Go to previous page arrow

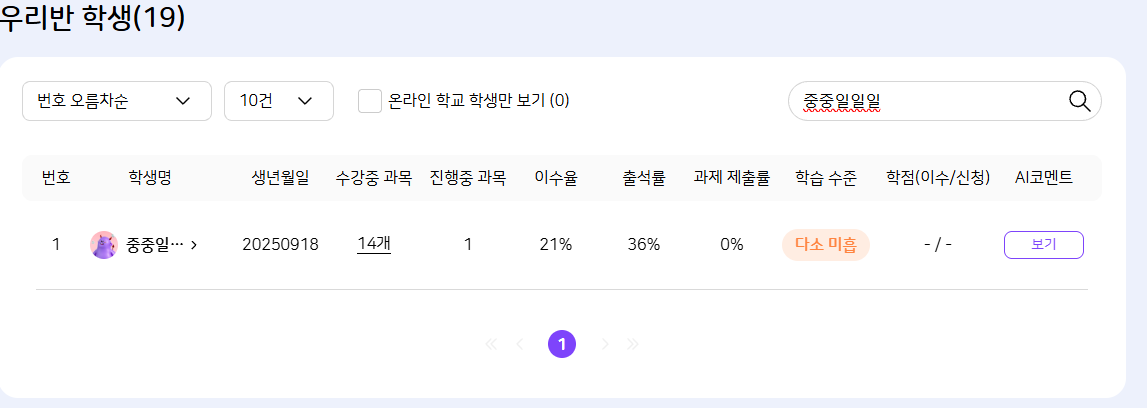(519, 344)
